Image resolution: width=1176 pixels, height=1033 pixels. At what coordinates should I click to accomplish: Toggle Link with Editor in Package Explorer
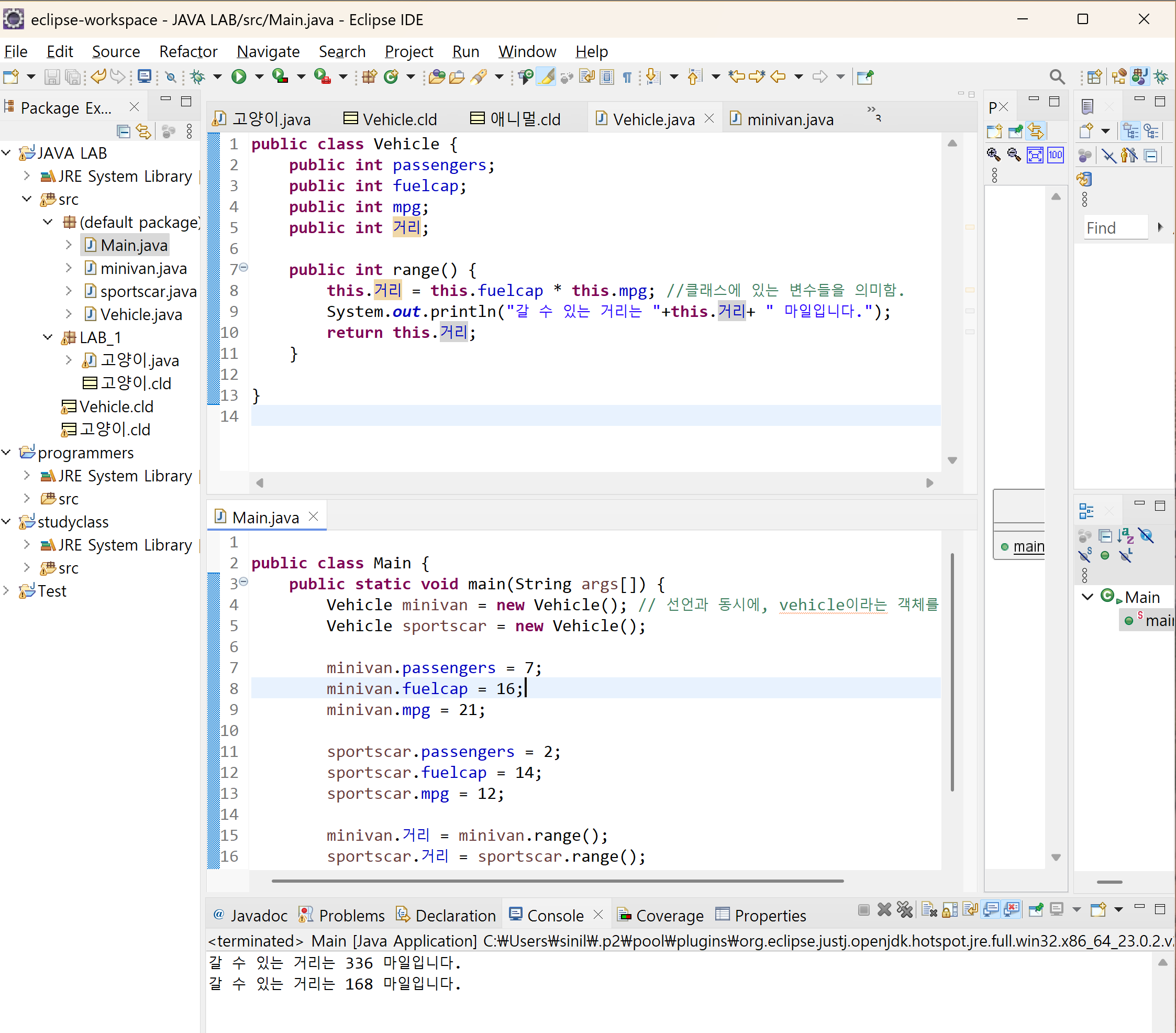[143, 132]
